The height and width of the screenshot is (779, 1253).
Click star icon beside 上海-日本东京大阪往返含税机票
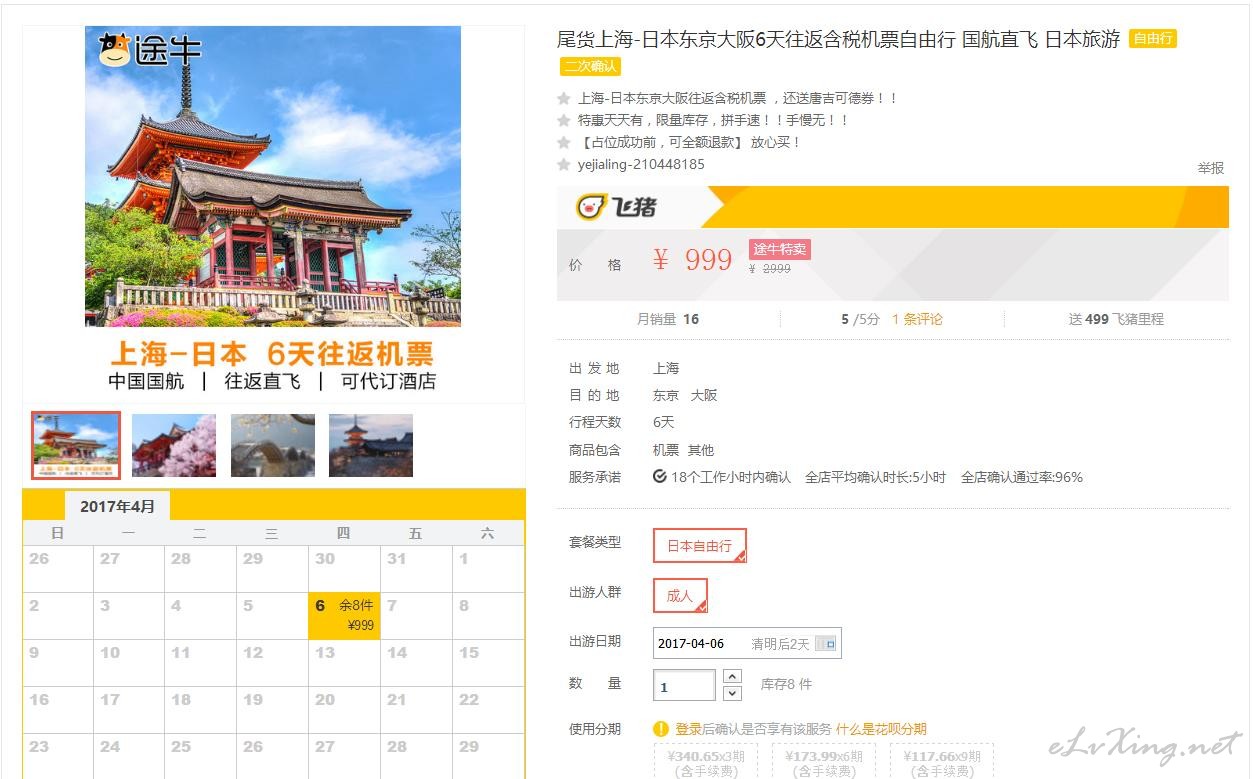564,98
